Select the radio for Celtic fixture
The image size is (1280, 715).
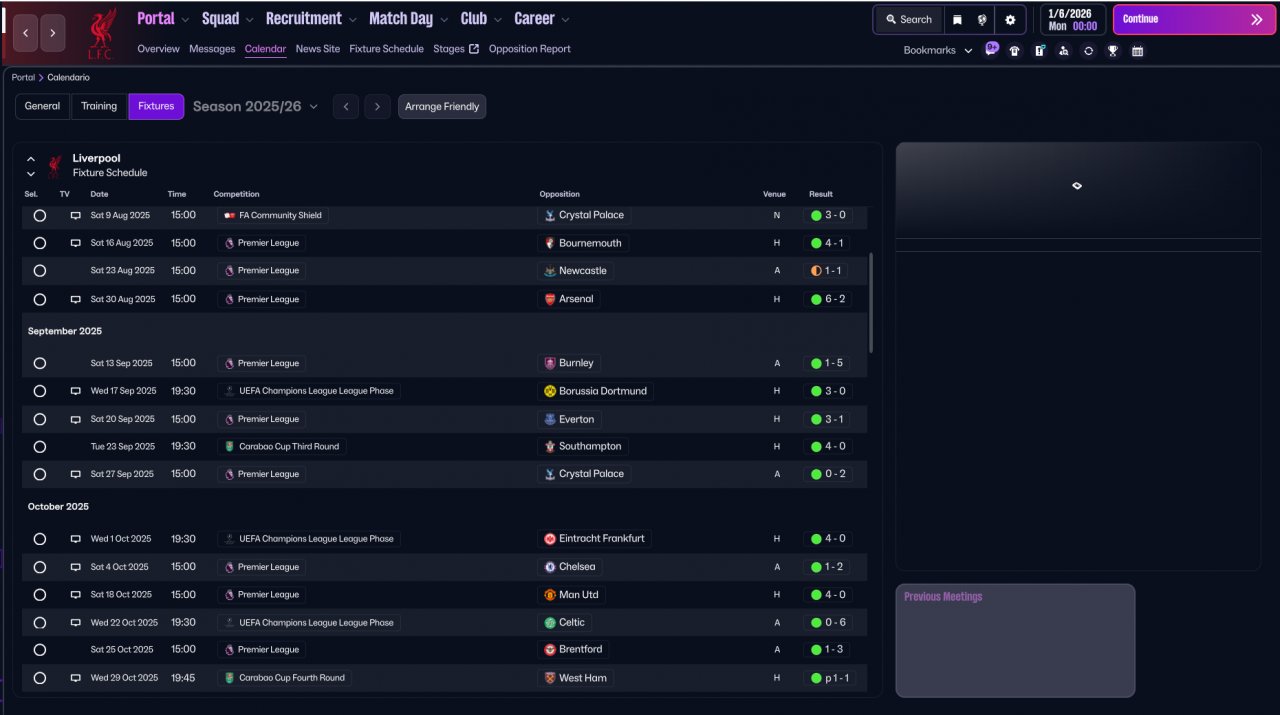coord(39,622)
